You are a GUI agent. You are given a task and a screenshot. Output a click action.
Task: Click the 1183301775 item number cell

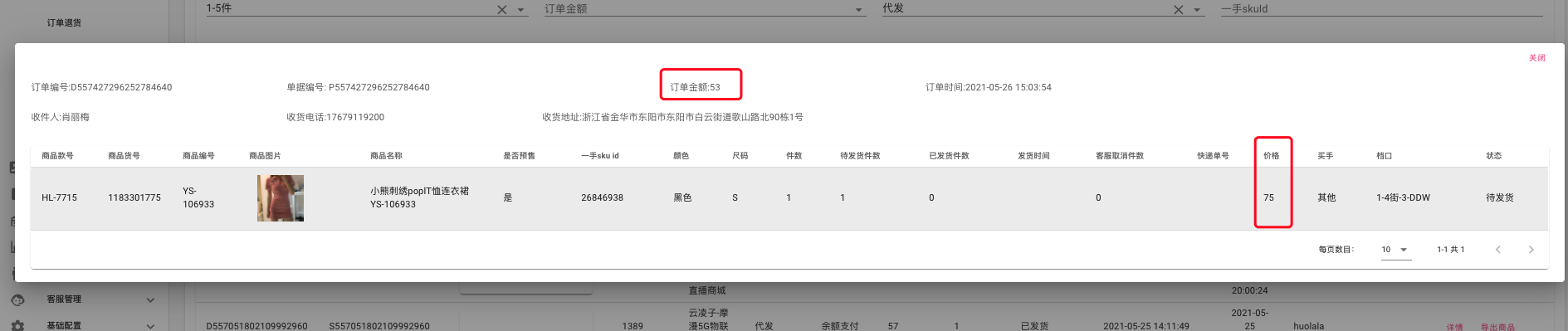tap(134, 198)
